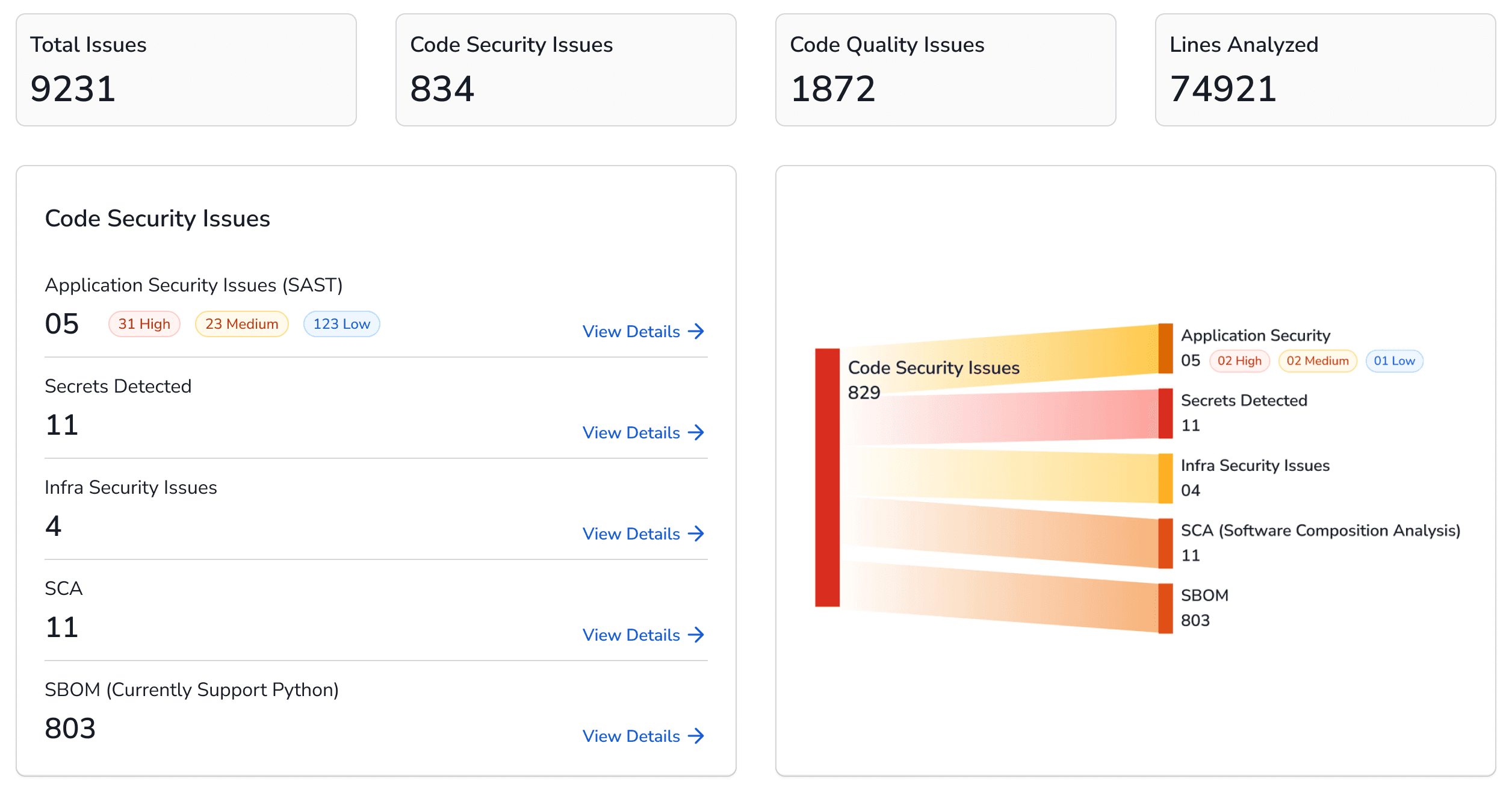Click the arrow icon next to SCA View Details
Screen dimensions: 1512x790
[x=697, y=635]
